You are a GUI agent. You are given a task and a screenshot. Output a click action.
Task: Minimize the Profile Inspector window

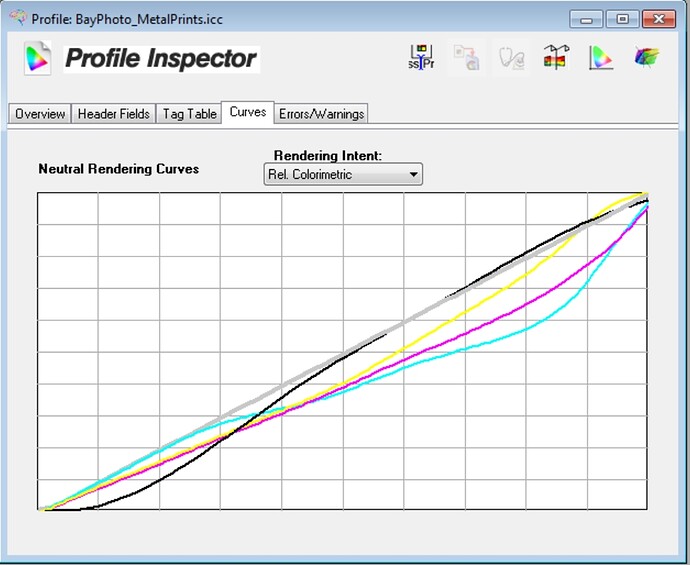point(586,19)
